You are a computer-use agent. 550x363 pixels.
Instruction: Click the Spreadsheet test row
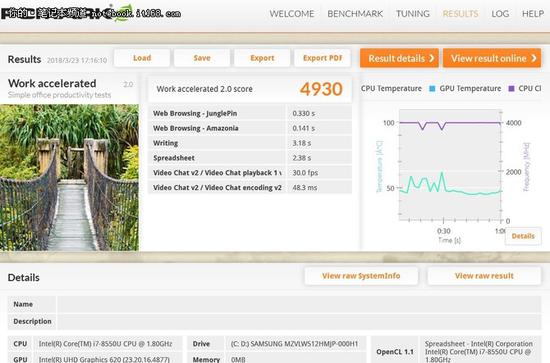coord(250,158)
